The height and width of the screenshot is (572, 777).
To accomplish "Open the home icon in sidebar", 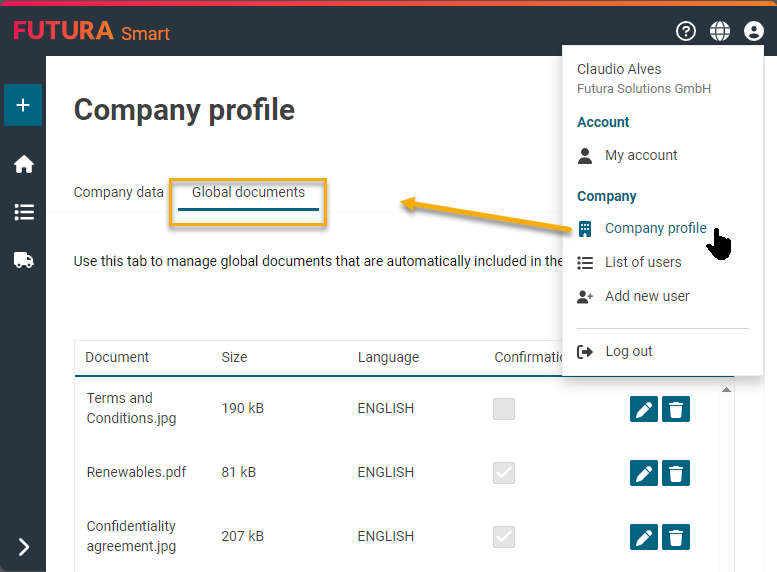I will [x=23, y=165].
